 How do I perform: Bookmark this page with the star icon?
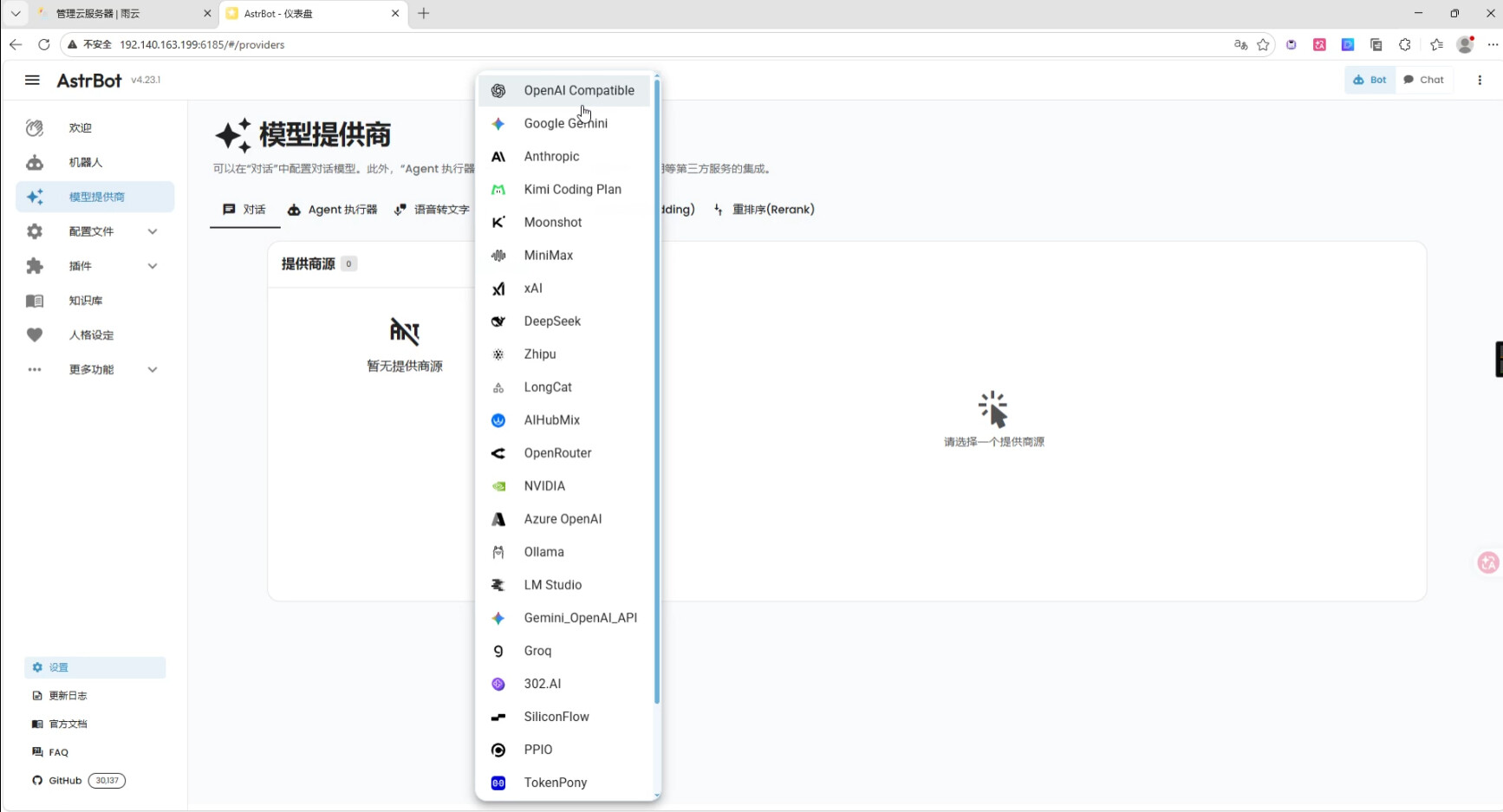tap(1263, 44)
